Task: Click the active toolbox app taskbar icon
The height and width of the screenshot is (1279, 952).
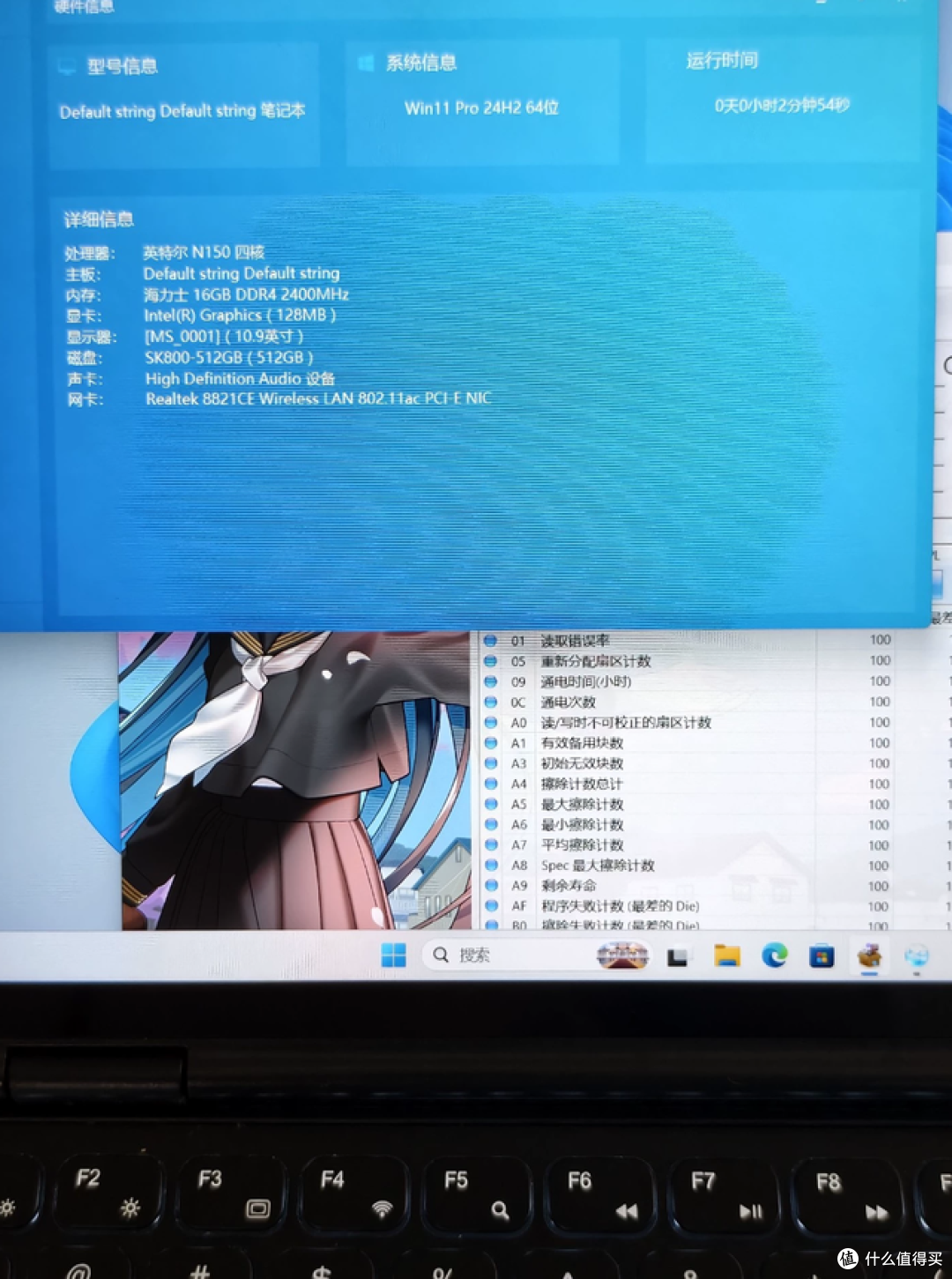Action: click(869, 956)
